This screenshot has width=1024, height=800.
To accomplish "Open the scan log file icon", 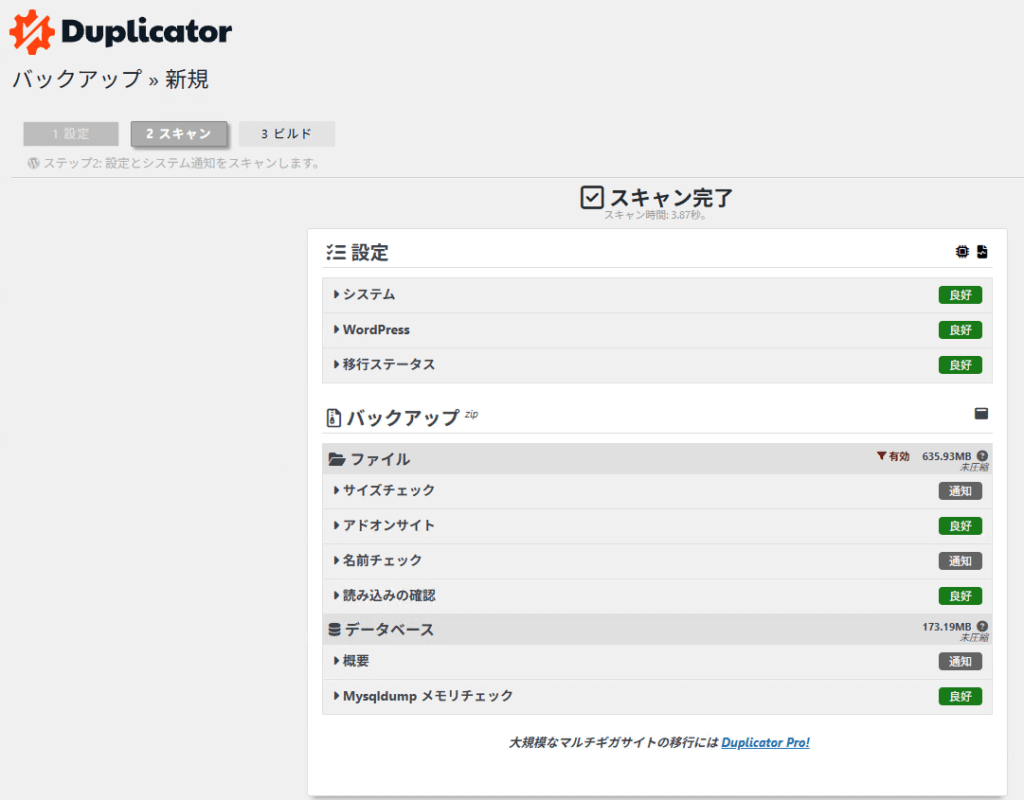I will click(982, 252).
